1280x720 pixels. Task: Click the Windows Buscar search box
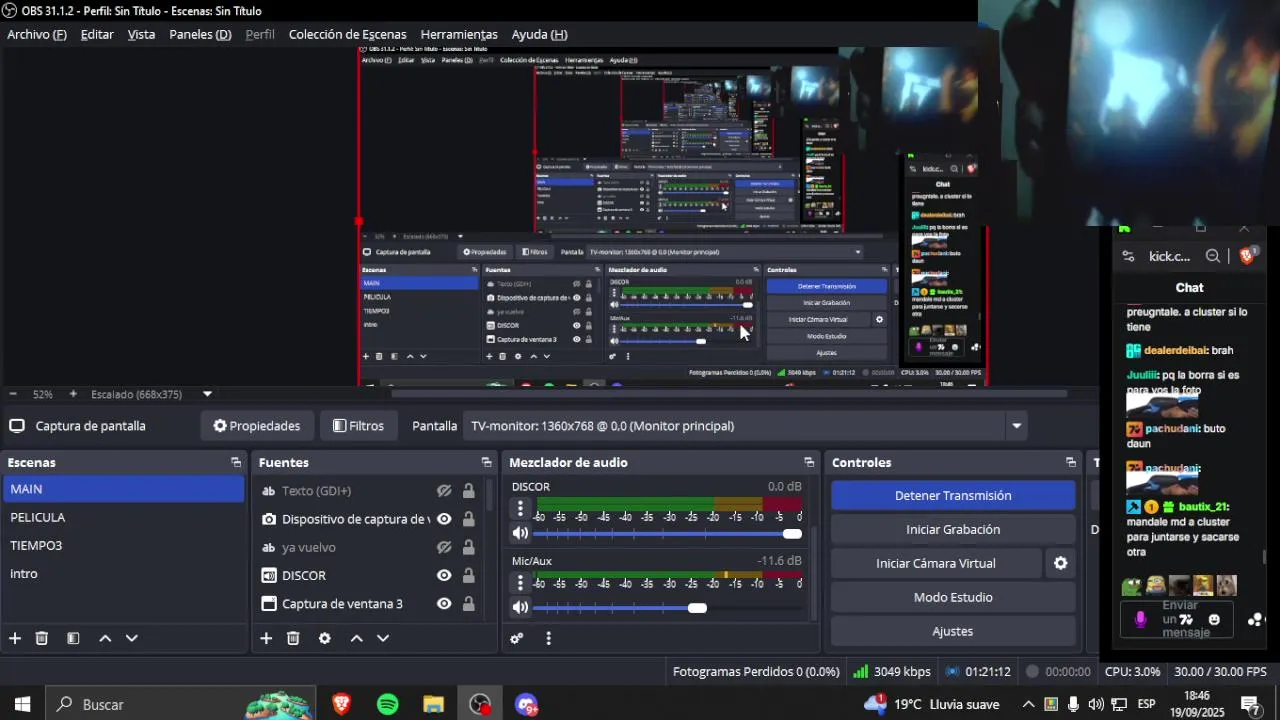[x=180, y=704]
